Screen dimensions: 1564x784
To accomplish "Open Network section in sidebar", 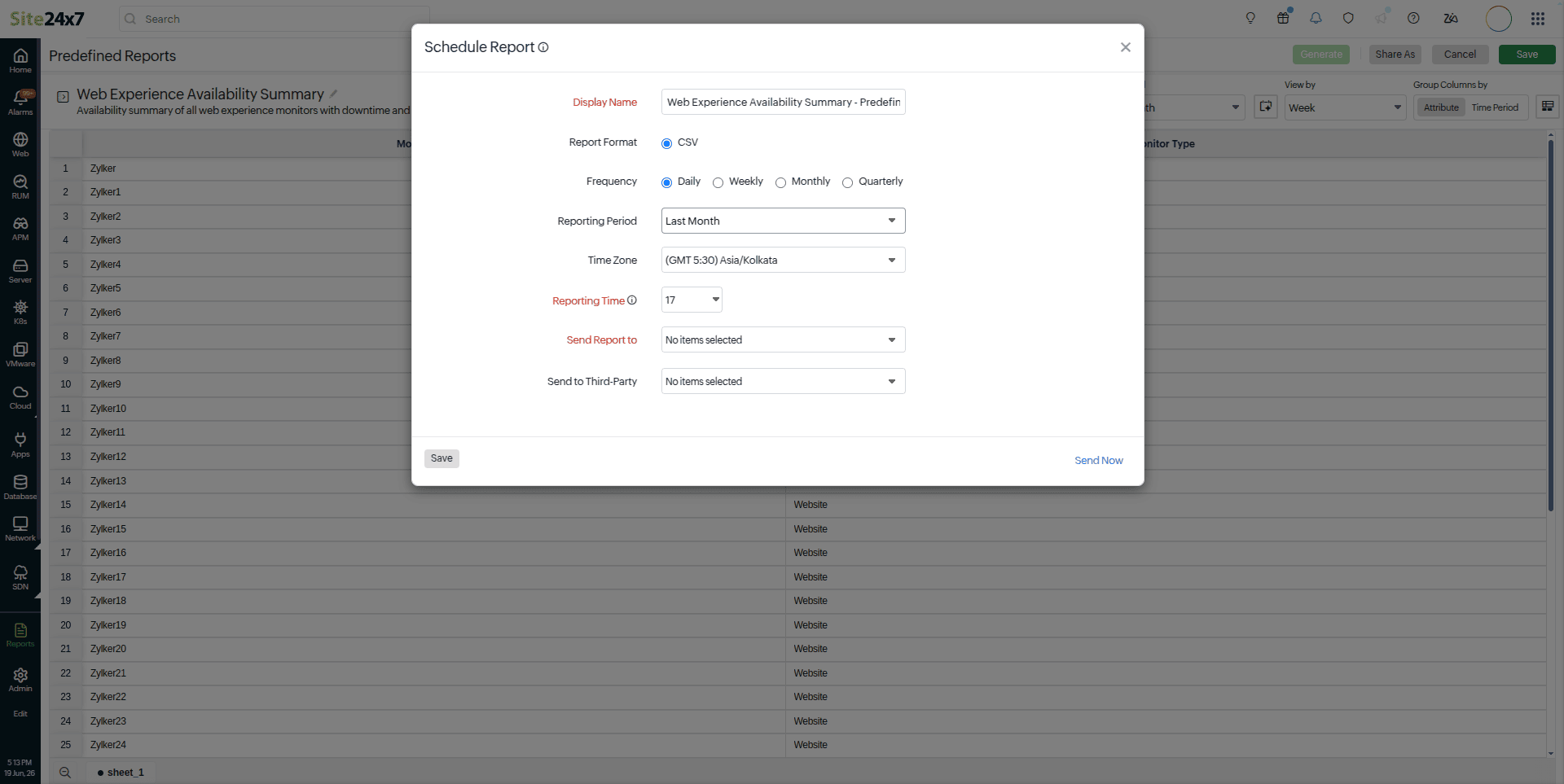I will (x=20, y=528).
